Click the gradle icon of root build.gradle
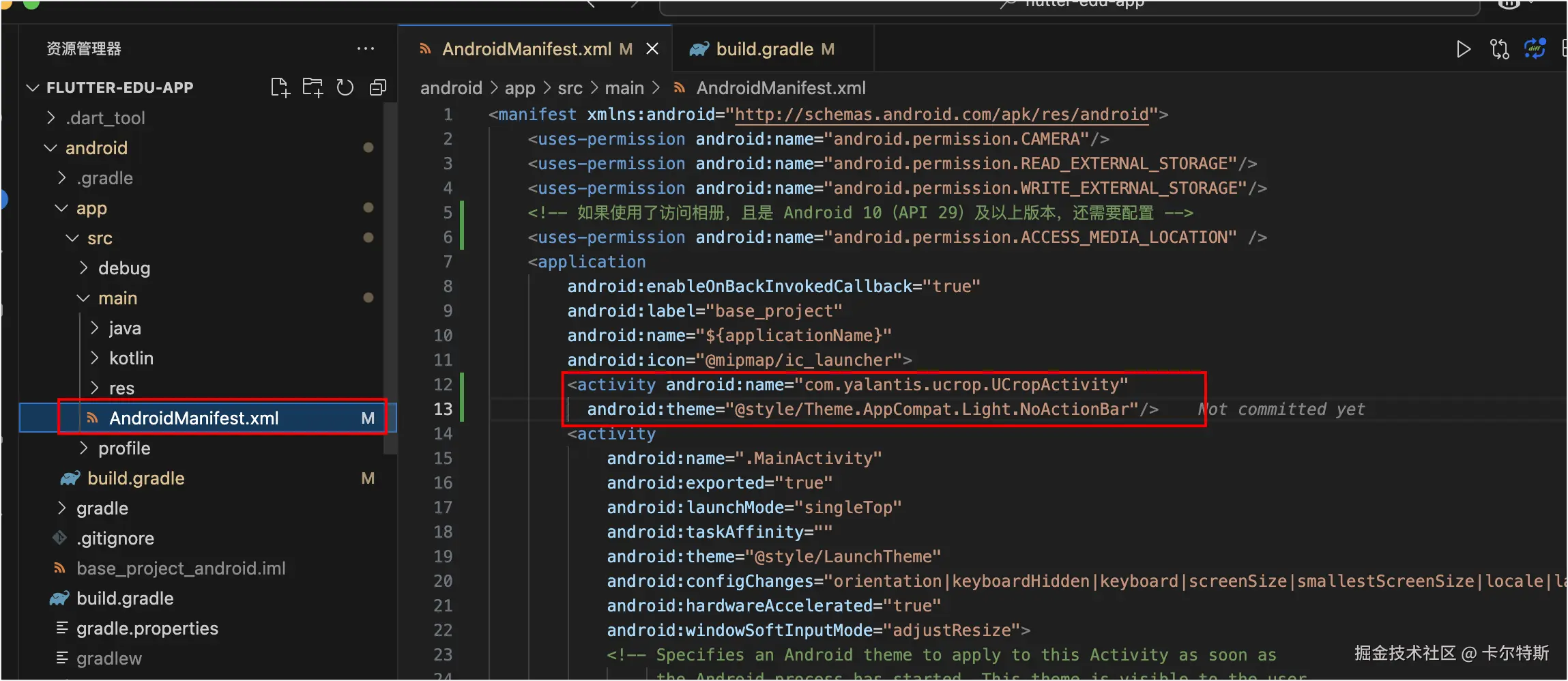This screenshot has height=681, width=1568. pyautogui.click(x=59, y=598)
